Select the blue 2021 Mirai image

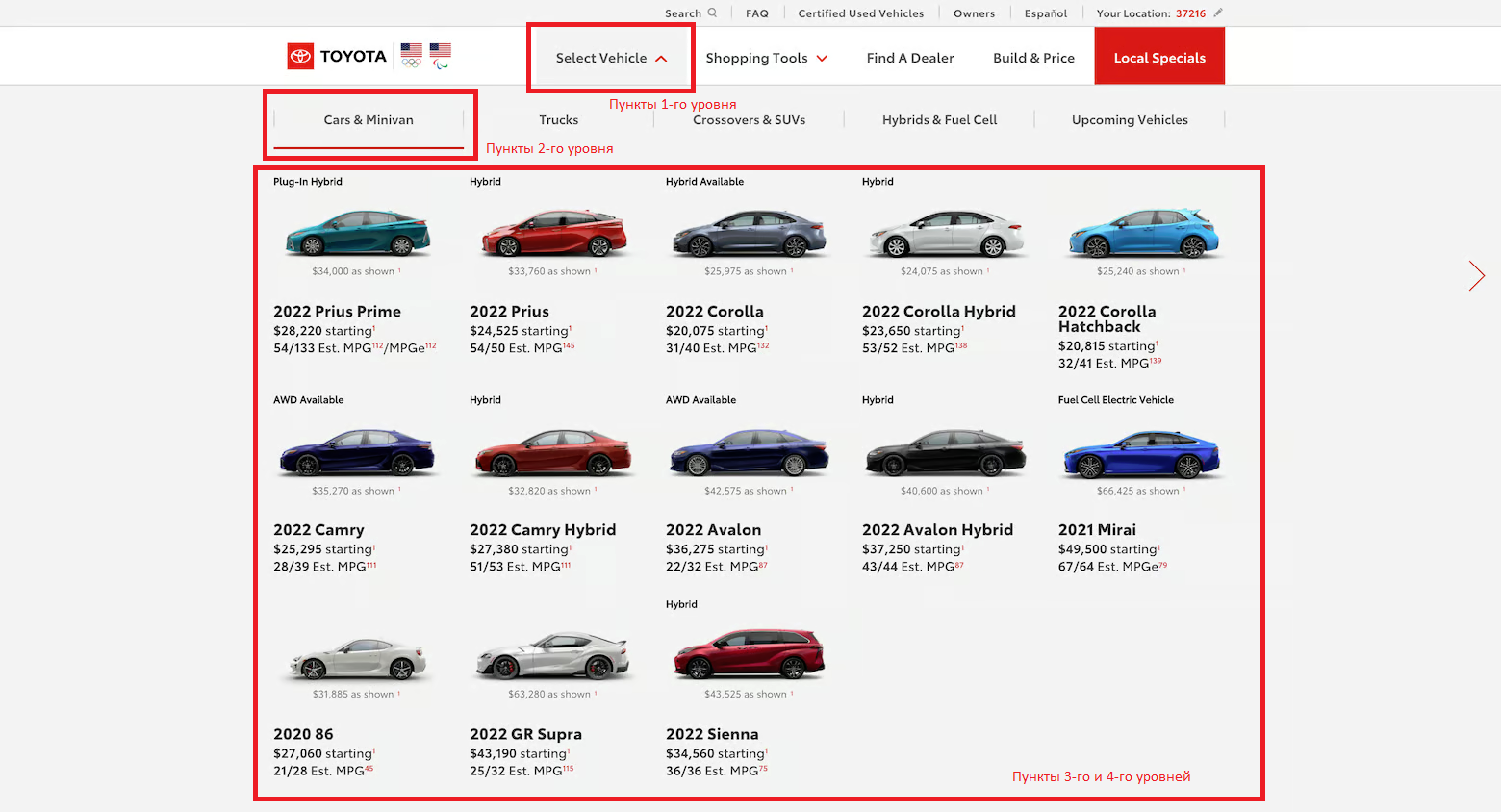(1142, 454)
